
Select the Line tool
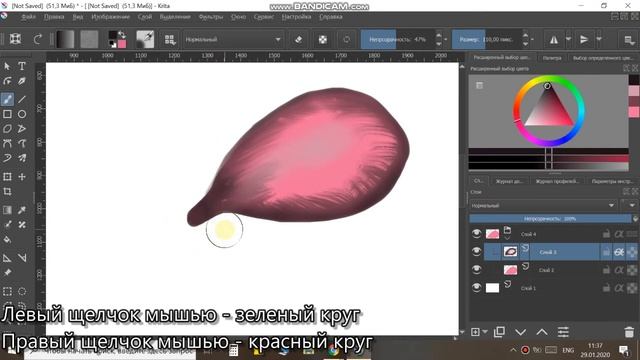(x=22, y=99)
